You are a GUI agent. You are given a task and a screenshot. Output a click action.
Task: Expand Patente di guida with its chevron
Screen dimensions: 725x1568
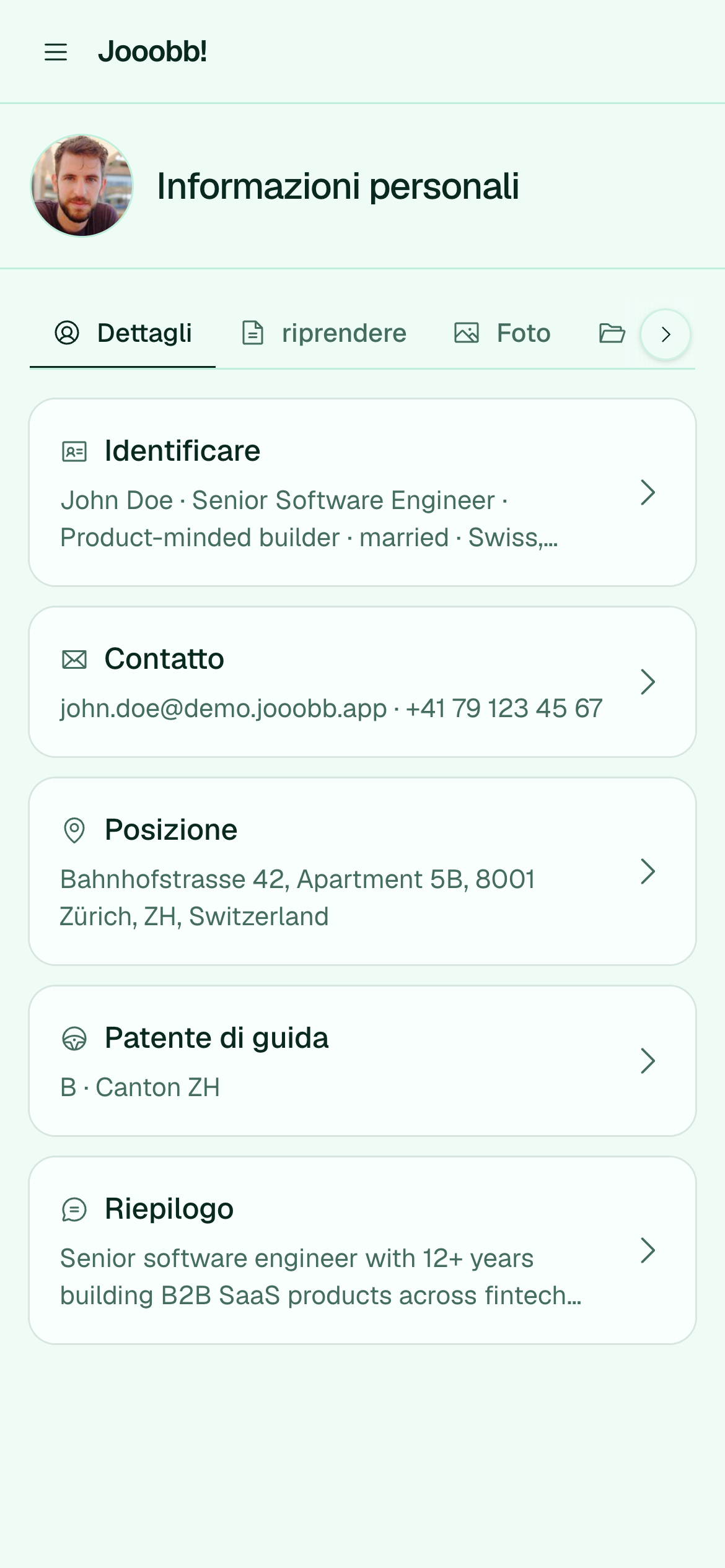[648, 1061]
